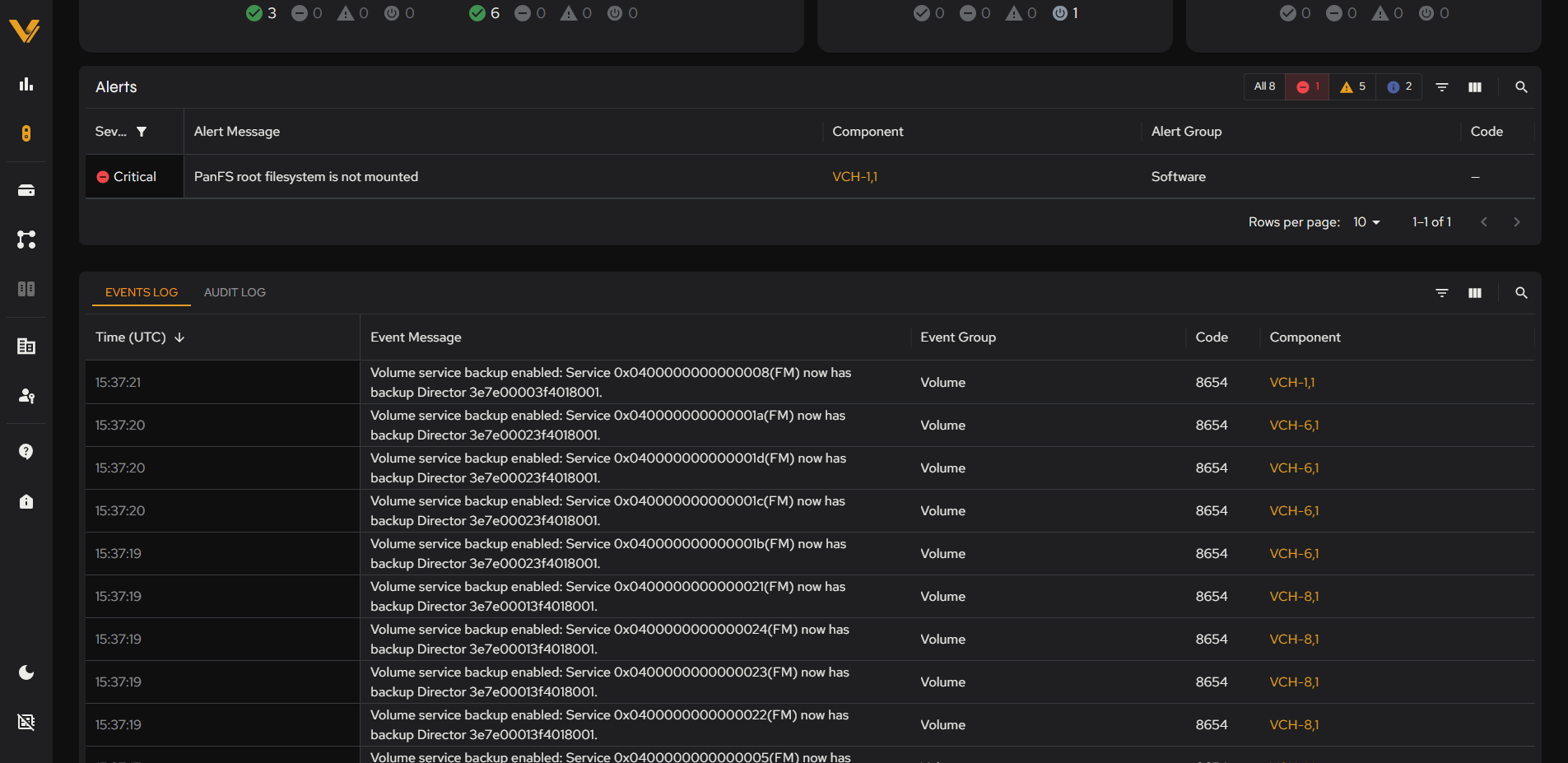This screenshot has height=763, width=1568.
Task: Open the volumes book icon in sidebar
Action: (x=26, y=289)
